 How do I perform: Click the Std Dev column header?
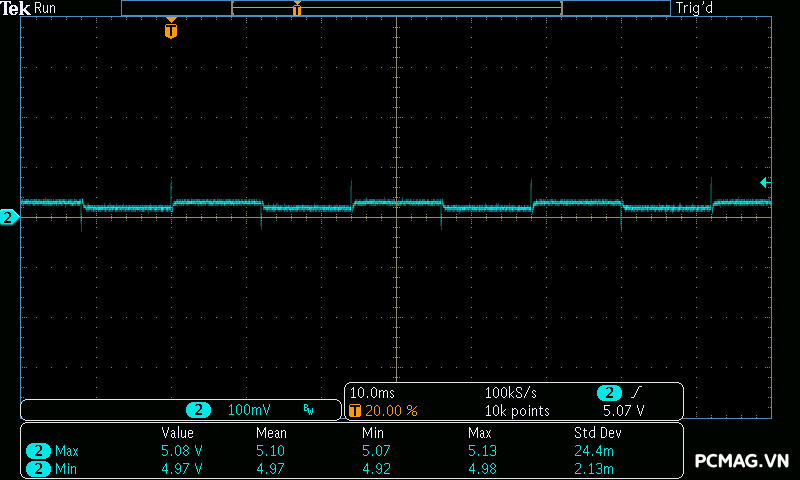tap(596, 433)
